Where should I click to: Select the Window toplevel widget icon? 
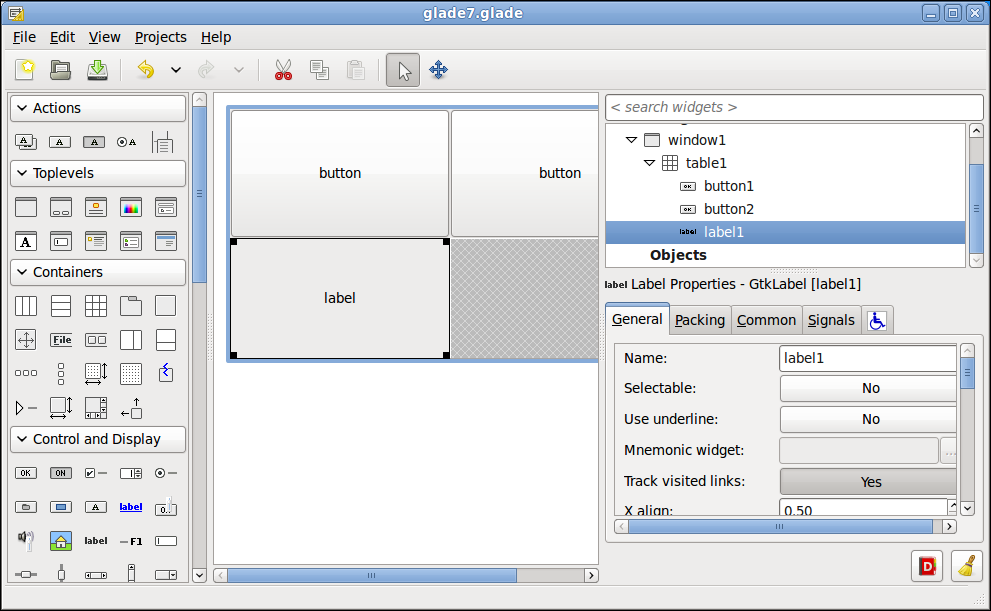tap(26, 207)
